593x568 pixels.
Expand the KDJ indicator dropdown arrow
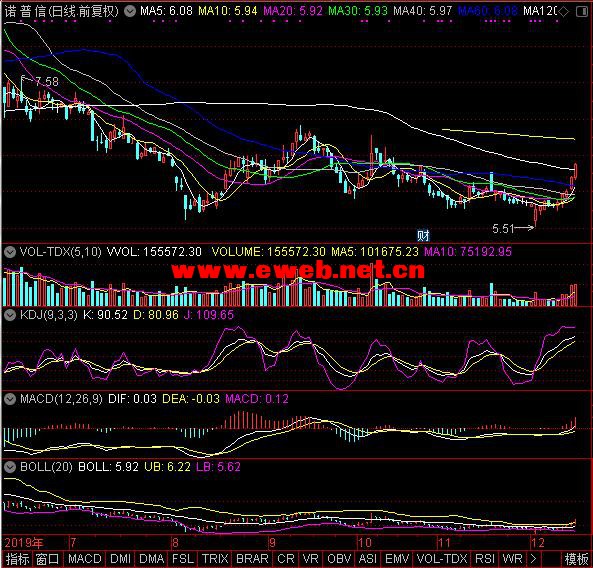point(10,315)
